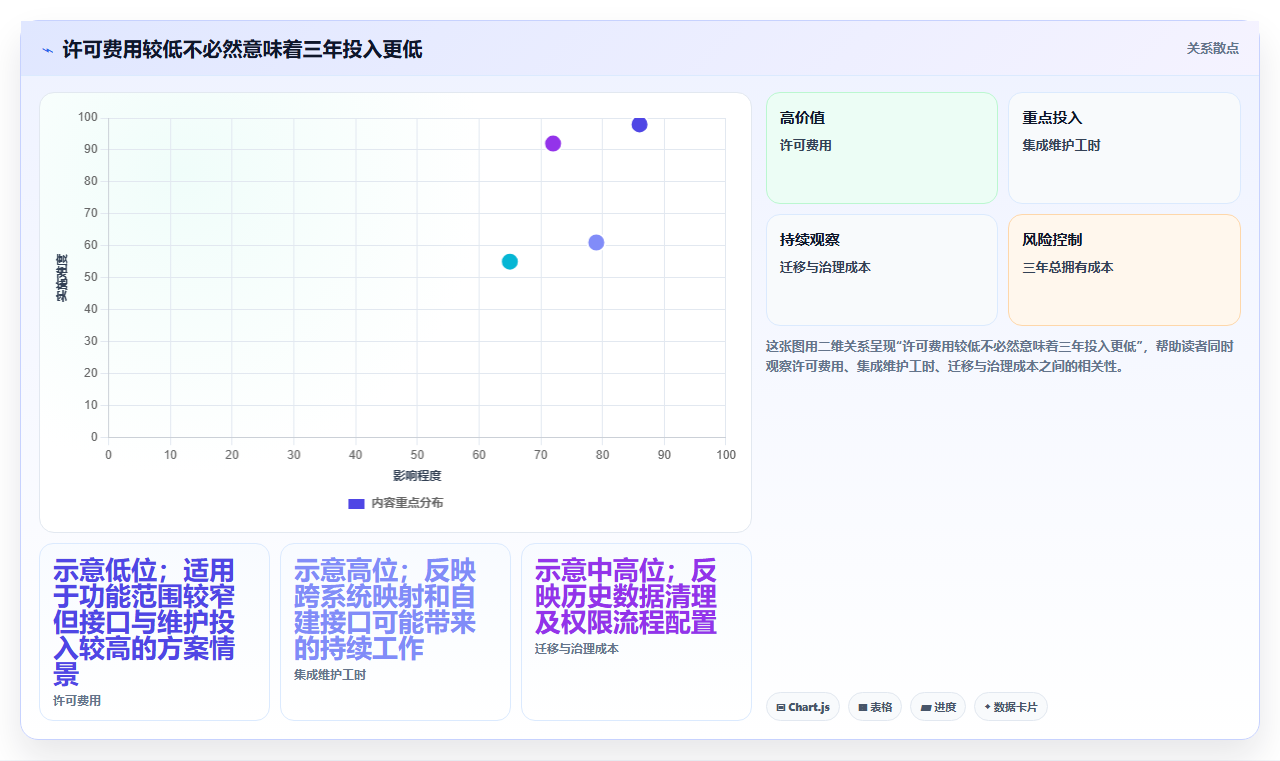Image resolution: width=1280 pixels, height=761 pixels.
Task: Click the sparkle icon in 数据卡片 chip
Action: click(988, 707)
